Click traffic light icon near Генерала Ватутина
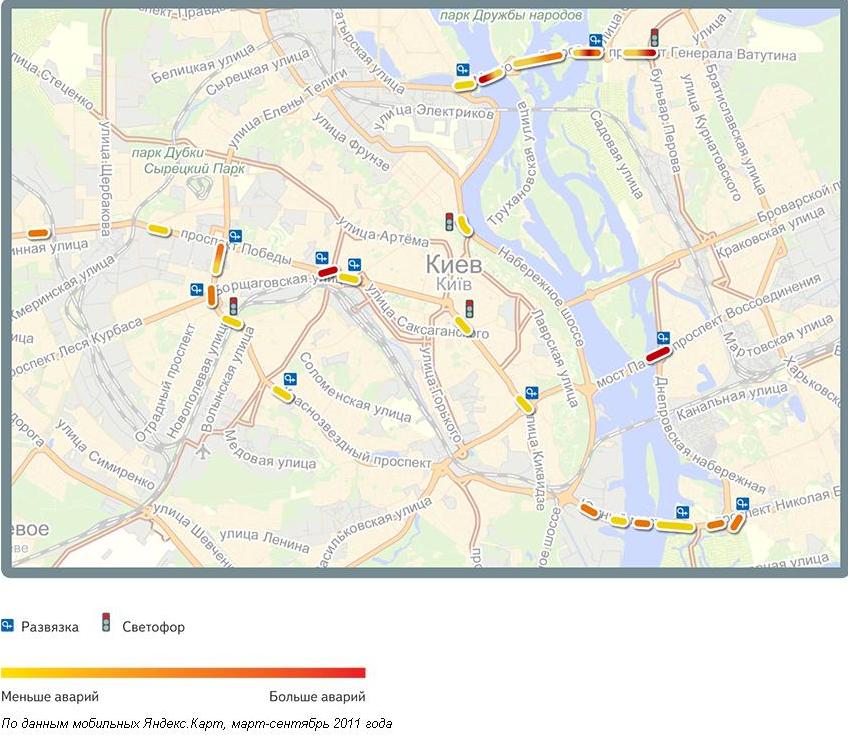Screen dimensions: 848x738 tap(654, 37)
